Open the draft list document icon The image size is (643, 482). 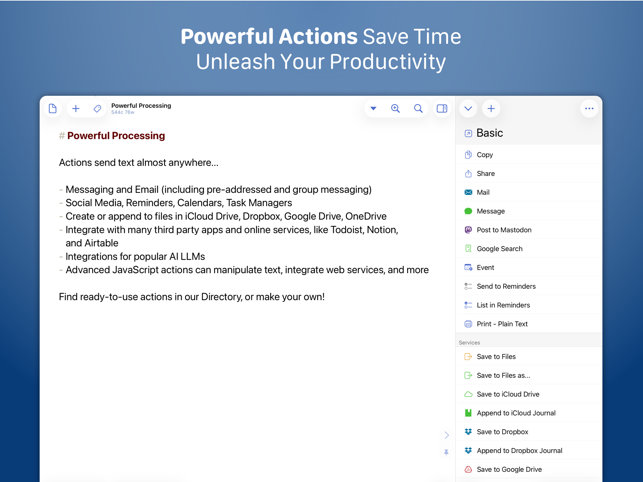click(x=52, y=109)
